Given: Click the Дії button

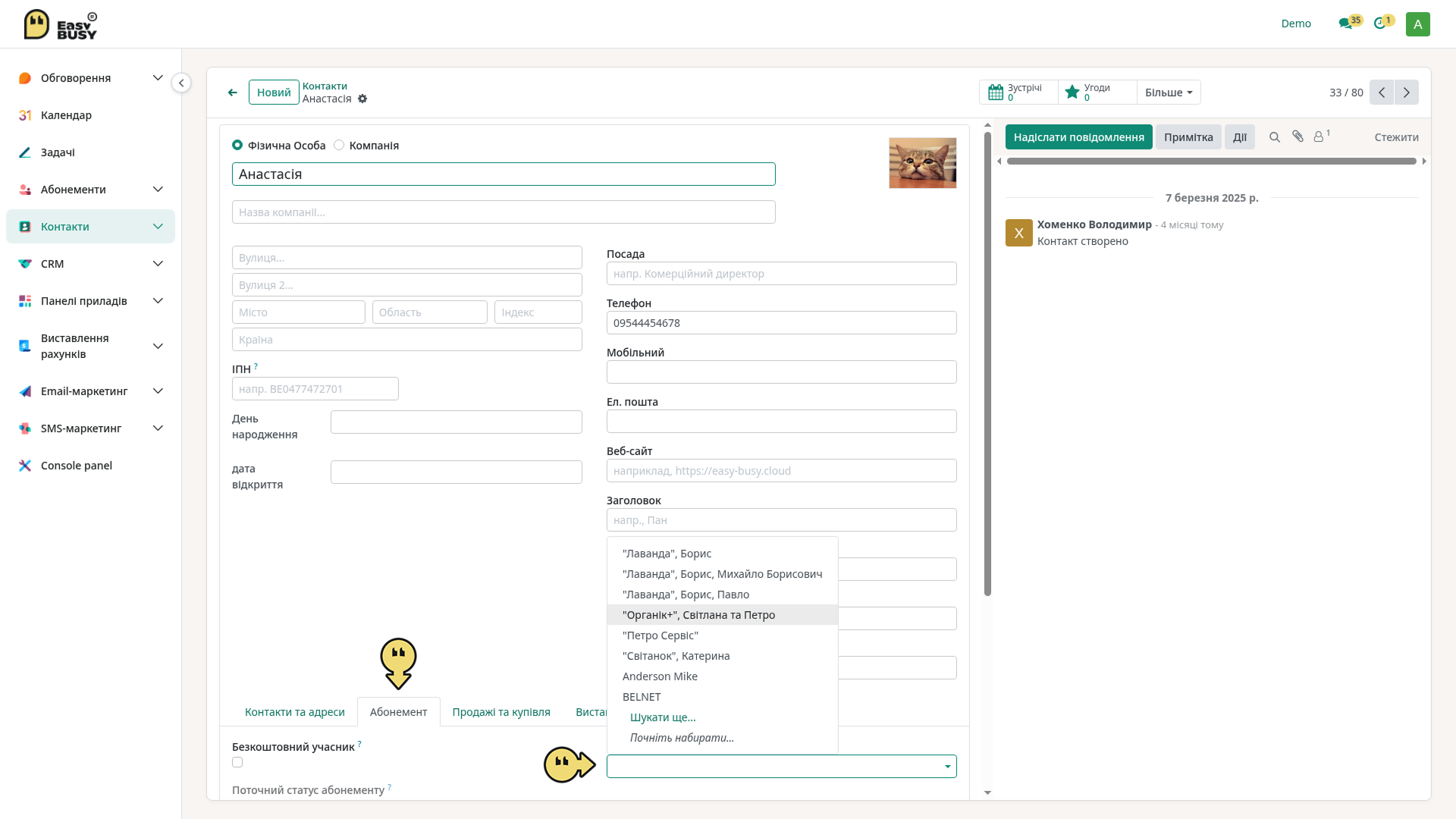Looking at the screenshot, I should point(1239,137).
